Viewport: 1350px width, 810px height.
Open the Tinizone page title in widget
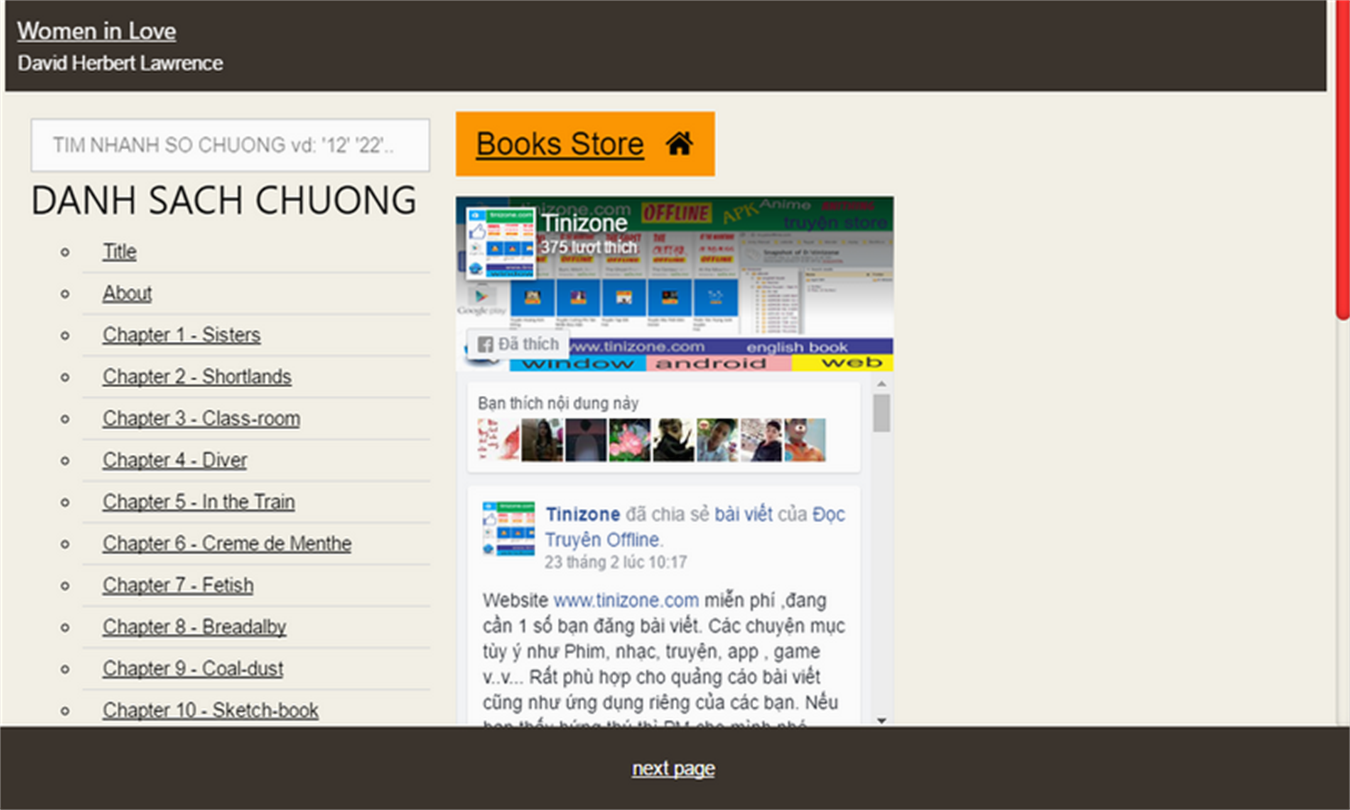pyautogui.click(x=584, y=223)
